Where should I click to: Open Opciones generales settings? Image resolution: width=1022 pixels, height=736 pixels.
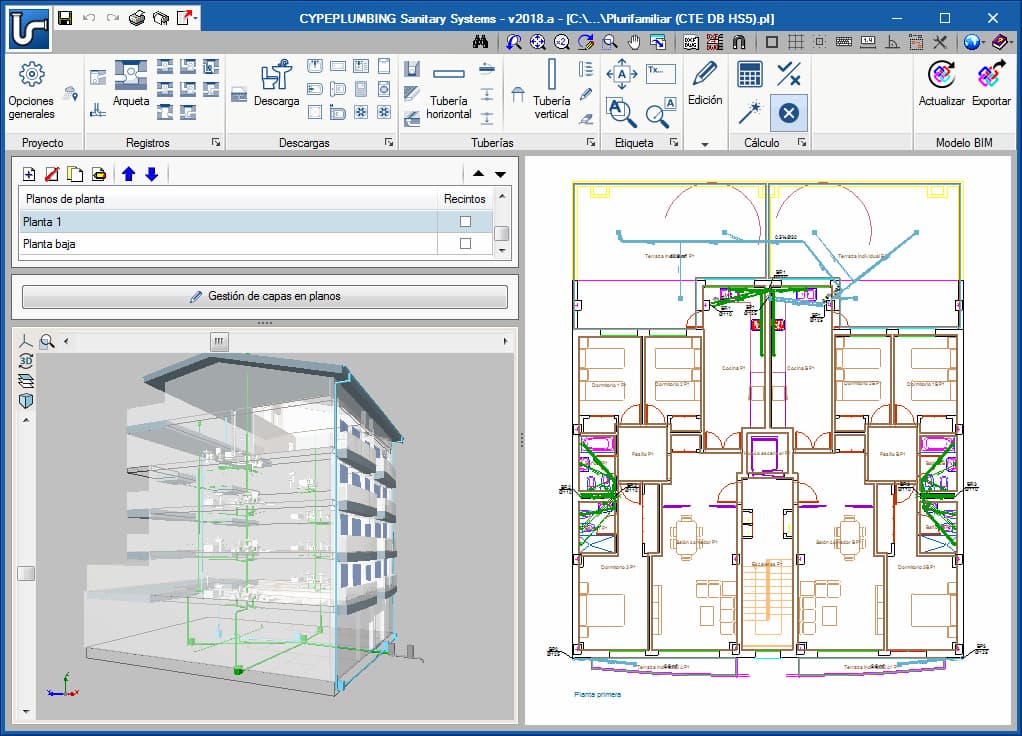coord(31,90)
